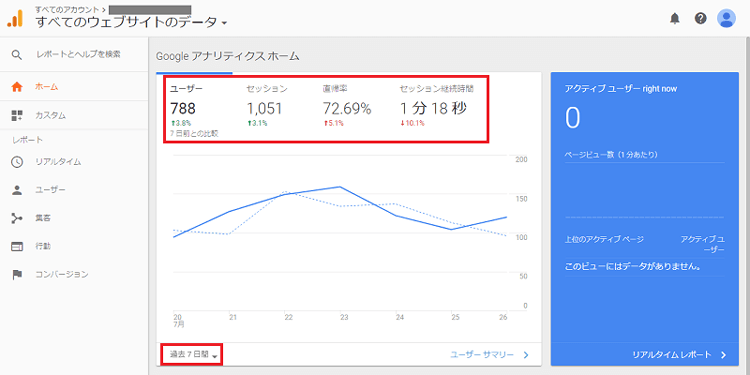
Task: Open the ユーザー サマリー report link
Action: [x=482, y=355]
